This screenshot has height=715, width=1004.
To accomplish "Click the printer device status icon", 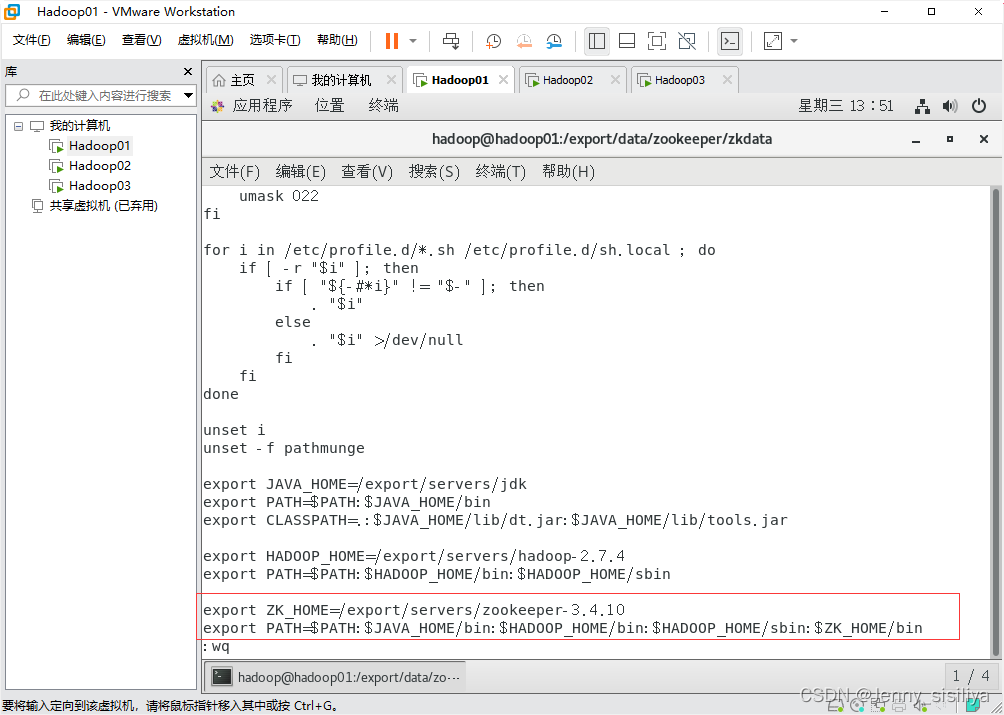I will click(900, 707).
